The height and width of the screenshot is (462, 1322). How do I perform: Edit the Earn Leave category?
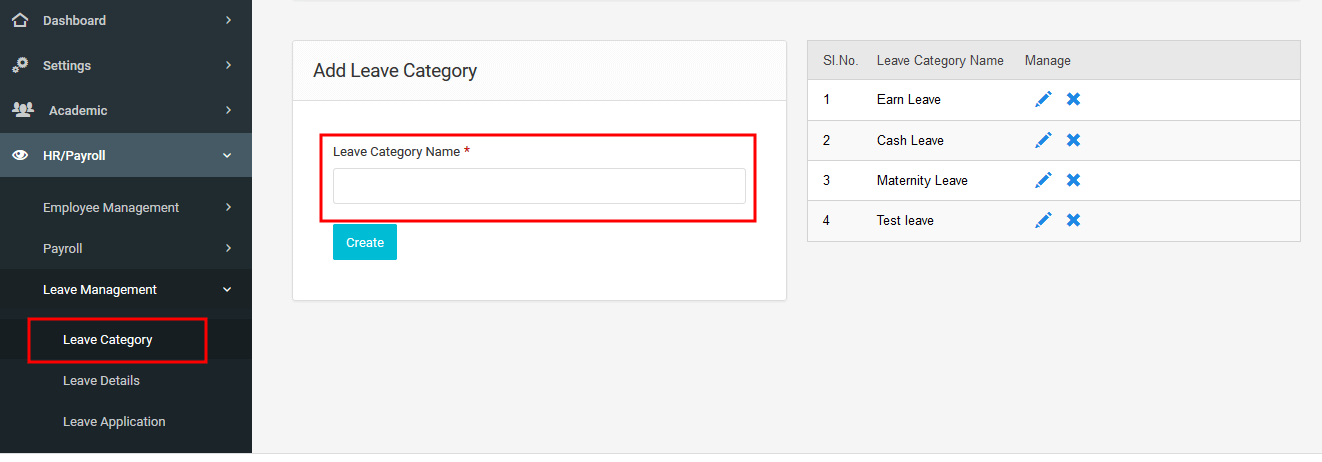[1043, 99]
